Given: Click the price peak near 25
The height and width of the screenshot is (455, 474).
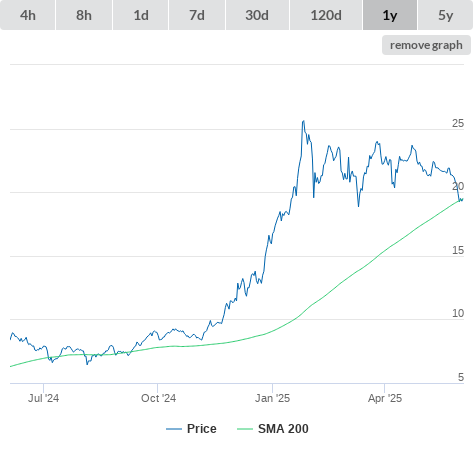Looking at the screenshot, I should [x=303, y=121].
